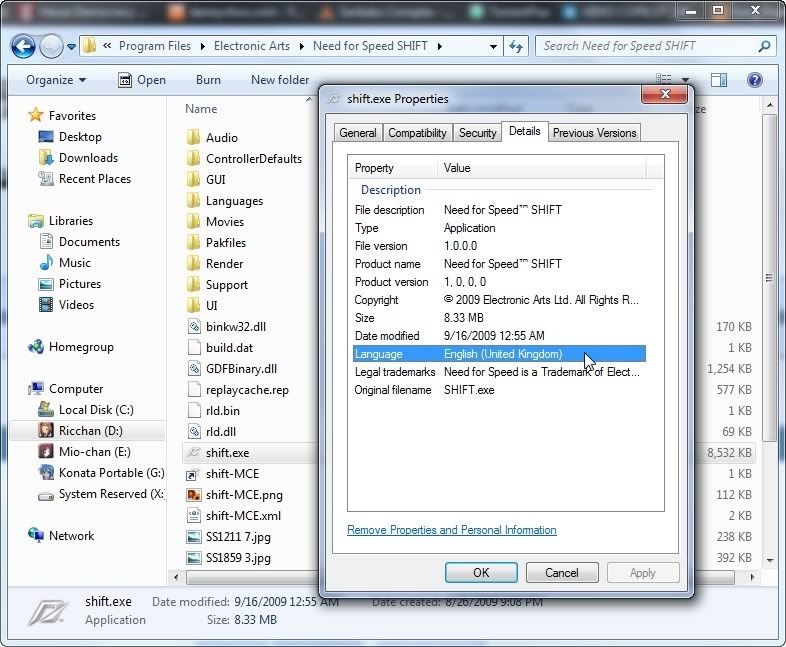Switch to the Compatibility tab
The image size is (786, 647).
click(417, 133)
